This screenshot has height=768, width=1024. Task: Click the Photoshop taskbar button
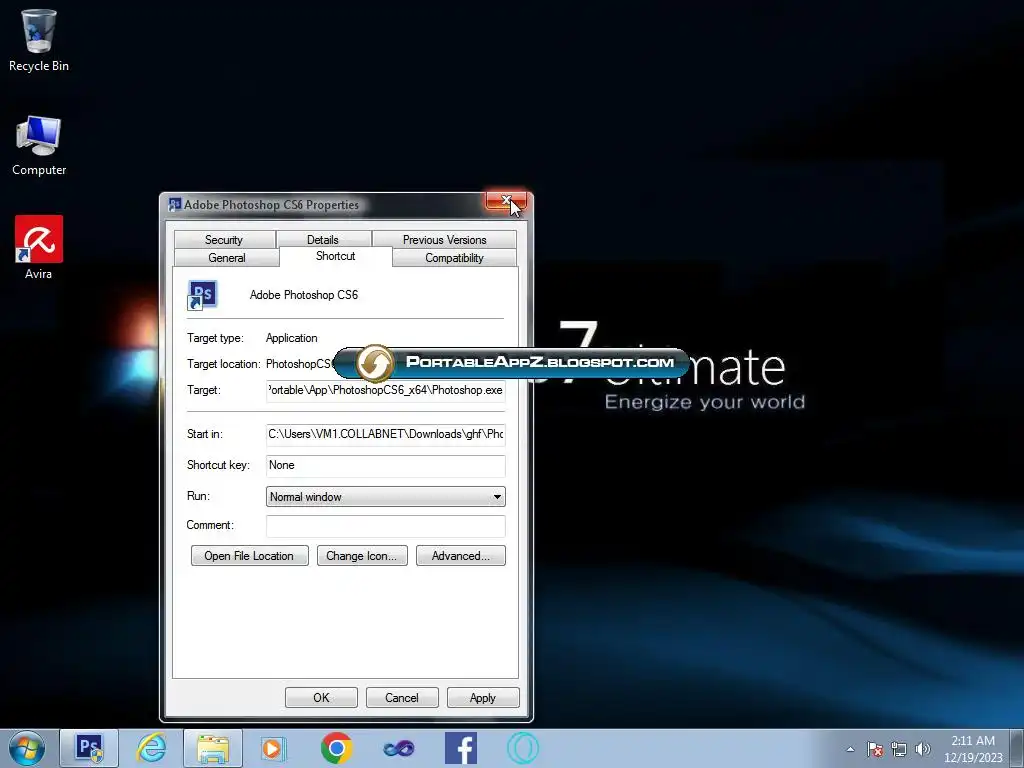pyautogui.click(x=89, y=748)
